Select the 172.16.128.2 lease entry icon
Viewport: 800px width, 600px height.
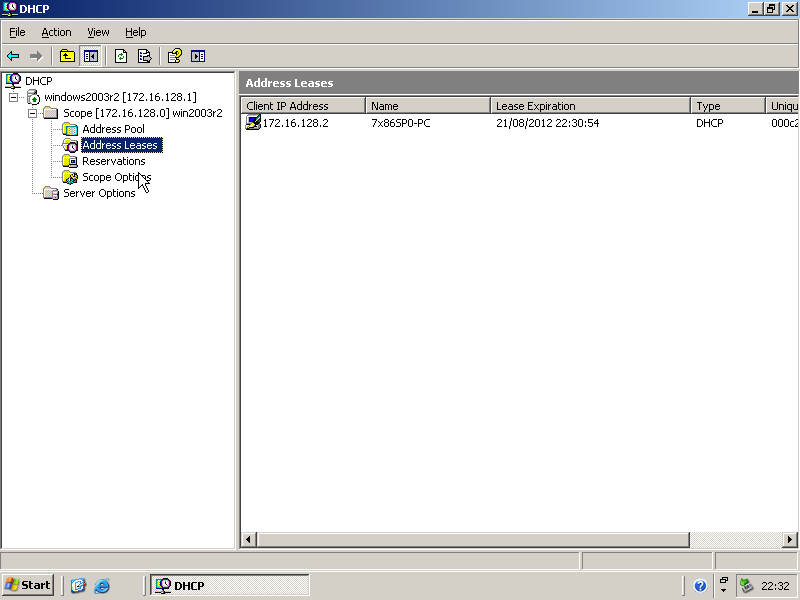click(x=253, y=123)
